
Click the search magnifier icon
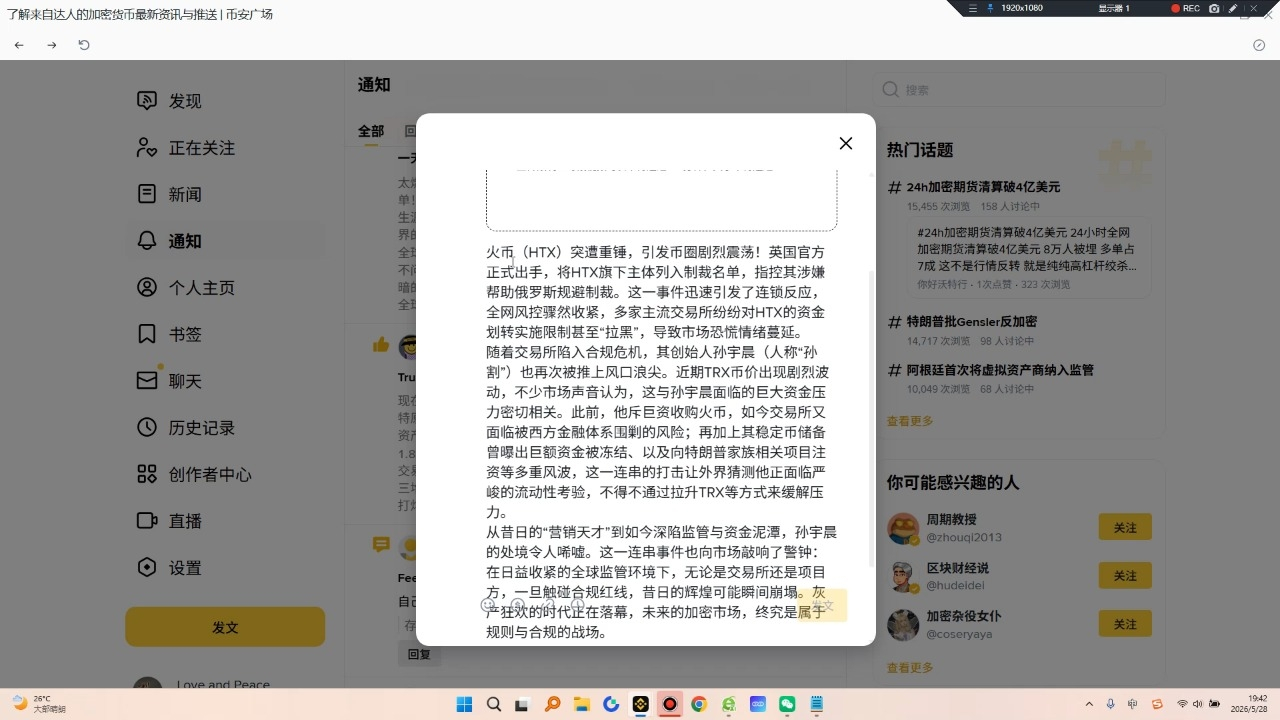click(890, 90)
